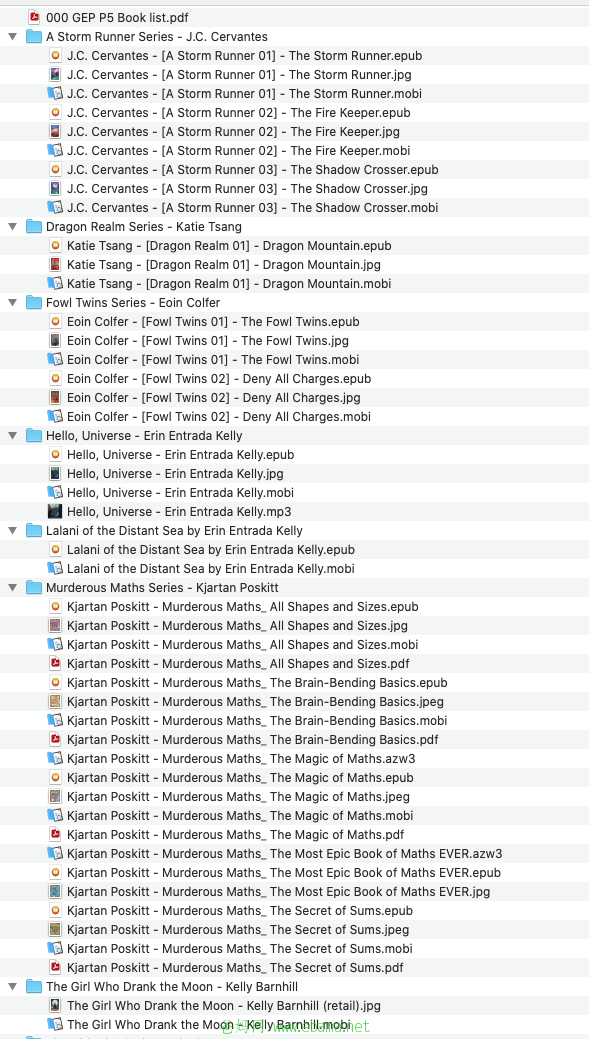
Task: Select The Shadow Crosser.epub file name
Action: [x=252, y=170]
